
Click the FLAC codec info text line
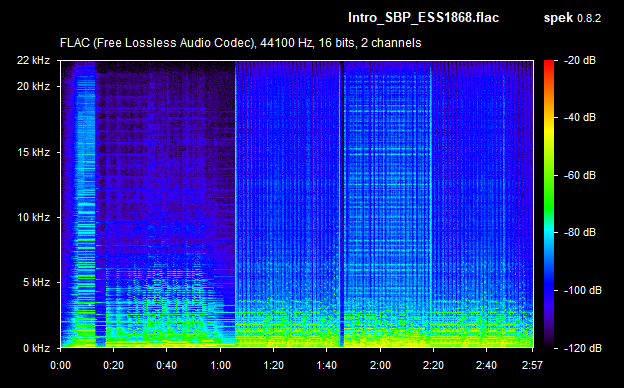pyautogui.click(x=240, y=43)
